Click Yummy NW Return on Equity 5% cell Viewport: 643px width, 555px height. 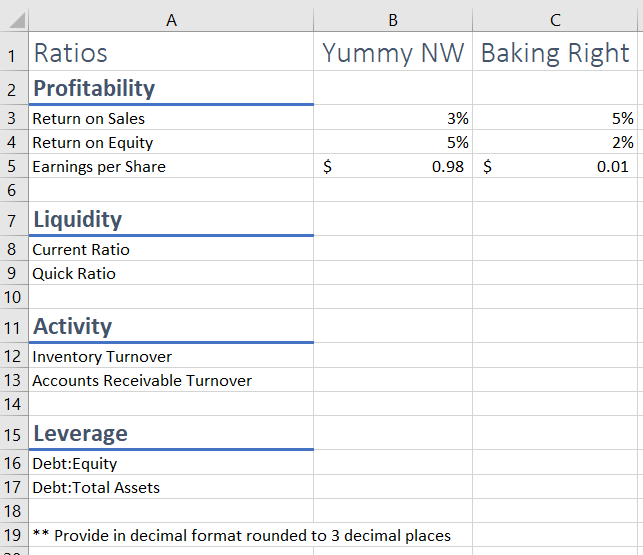(x=393, y=142)
